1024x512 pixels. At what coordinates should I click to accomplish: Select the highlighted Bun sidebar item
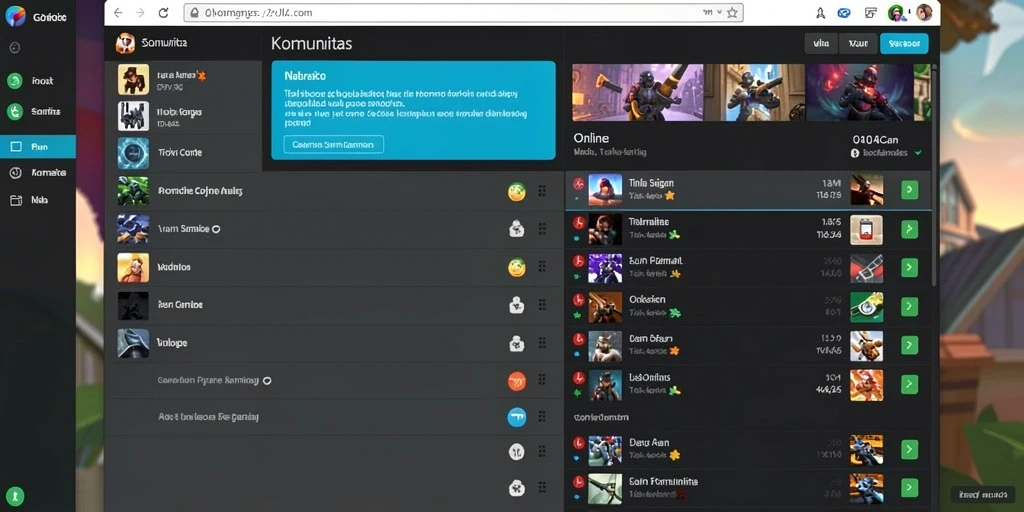click(38, 147)
